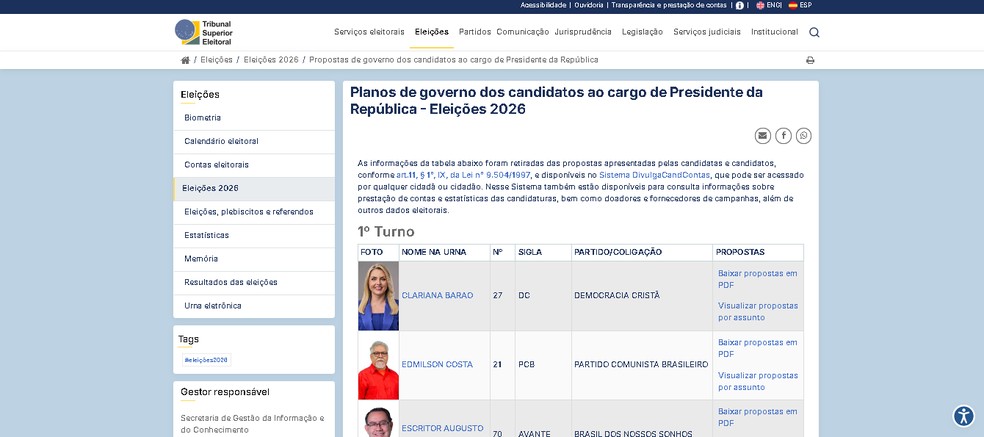
Task: Select Contas eleitorais in sidebar
Action: 254,165
